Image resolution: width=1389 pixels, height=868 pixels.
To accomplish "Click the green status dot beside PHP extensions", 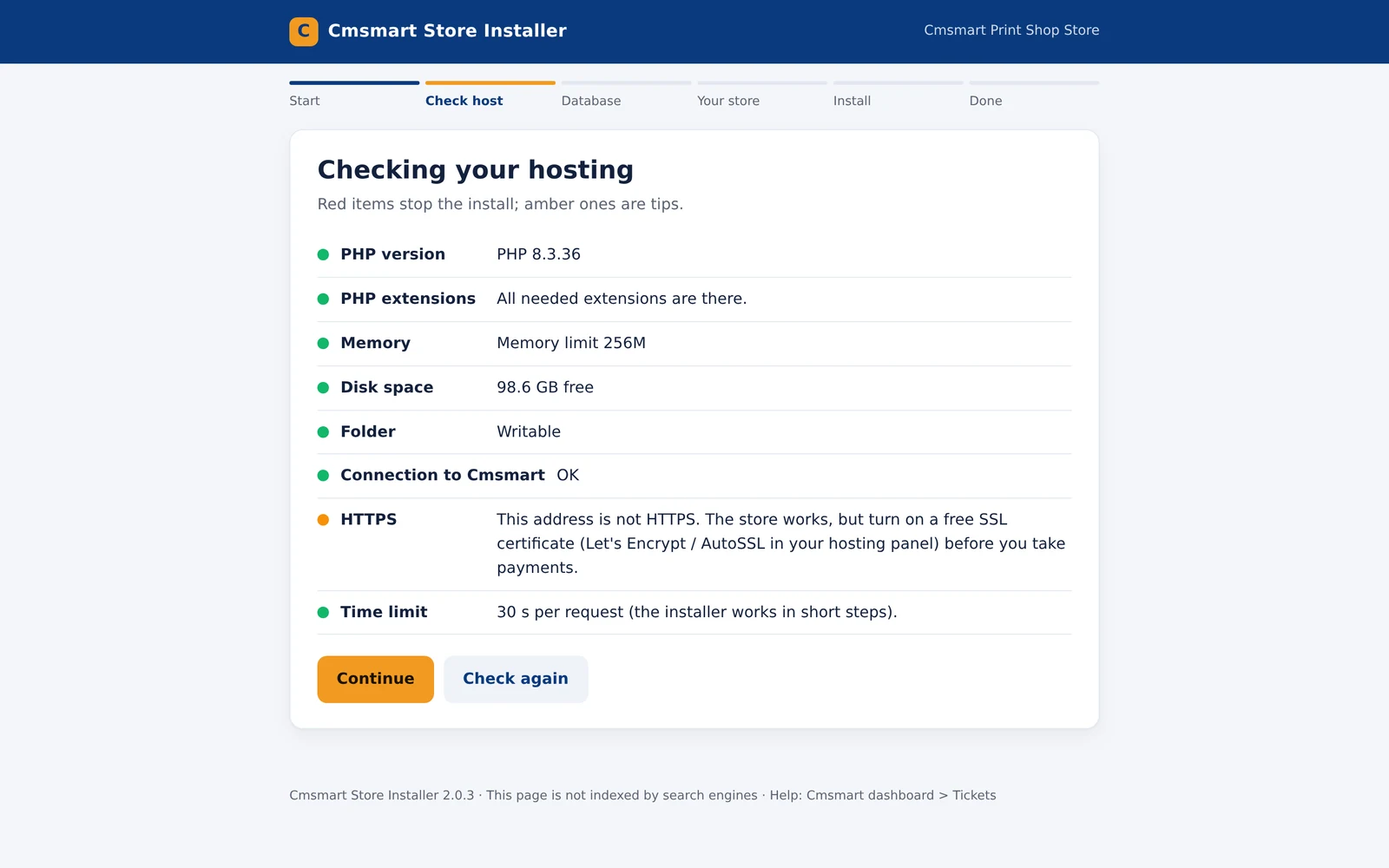I will 323,299.
